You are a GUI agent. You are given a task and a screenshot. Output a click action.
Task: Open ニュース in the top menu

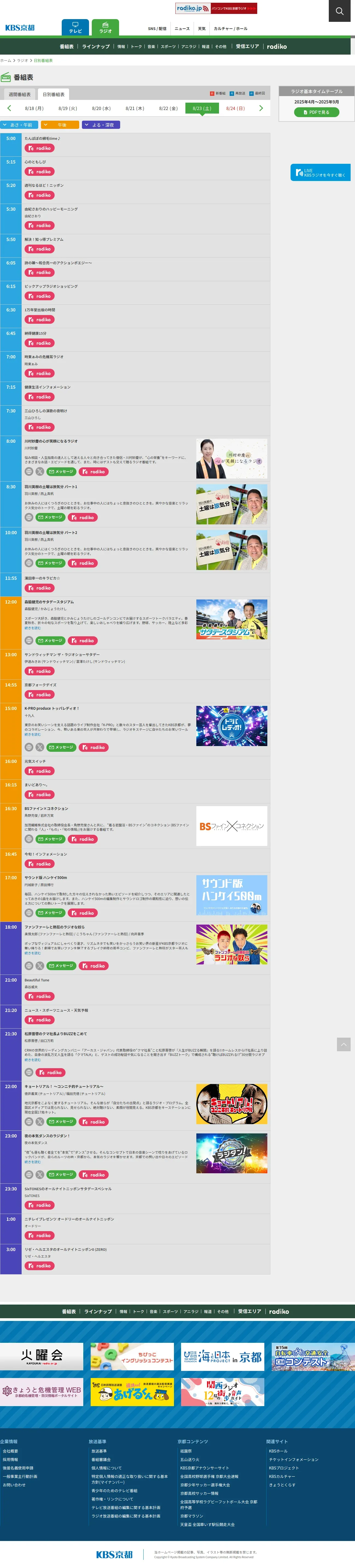tap(182, 29)
